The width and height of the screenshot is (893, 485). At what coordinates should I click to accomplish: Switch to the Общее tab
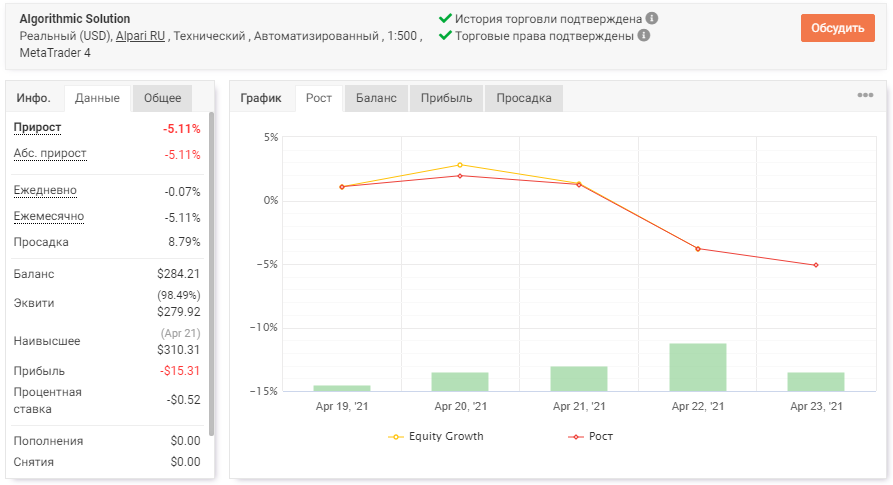coord(162,98)
